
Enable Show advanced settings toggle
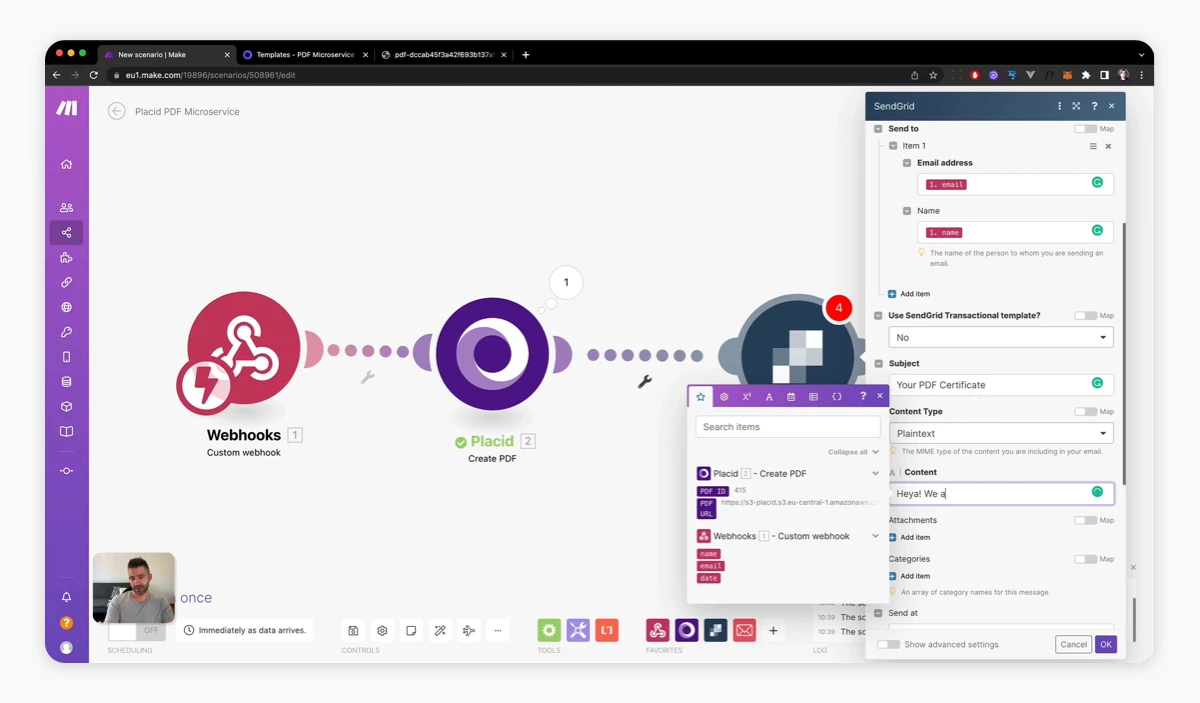tap(888, 645)
